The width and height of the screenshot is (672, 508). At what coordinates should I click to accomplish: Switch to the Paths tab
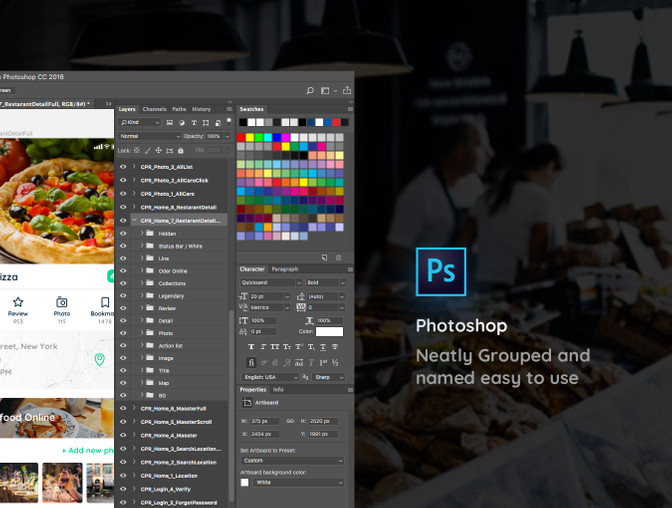179,109
